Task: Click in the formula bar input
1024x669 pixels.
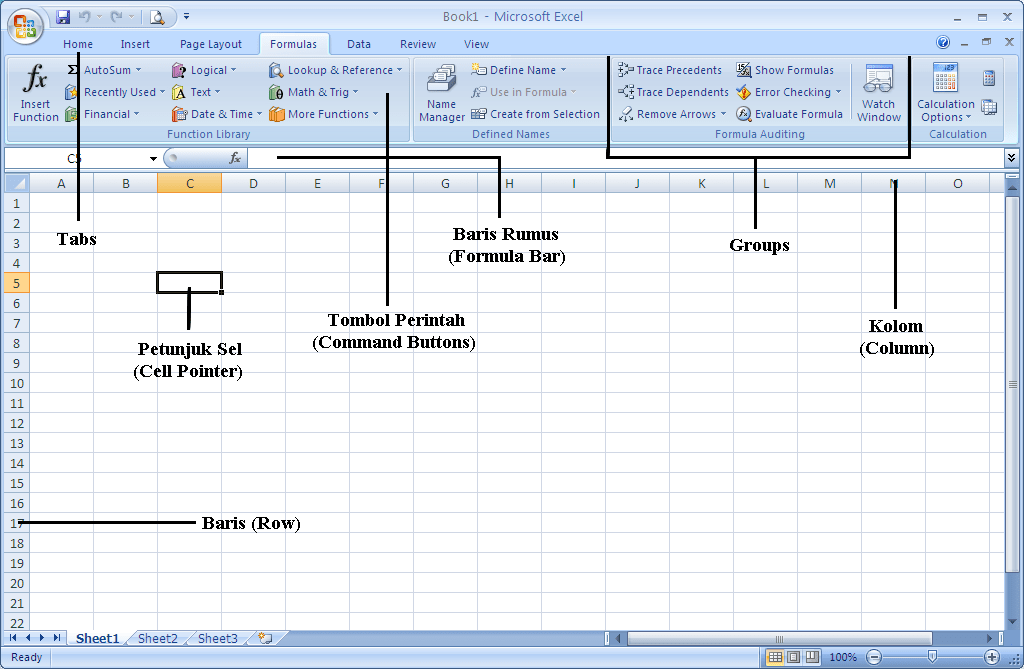Action: [x=626, y=158]
